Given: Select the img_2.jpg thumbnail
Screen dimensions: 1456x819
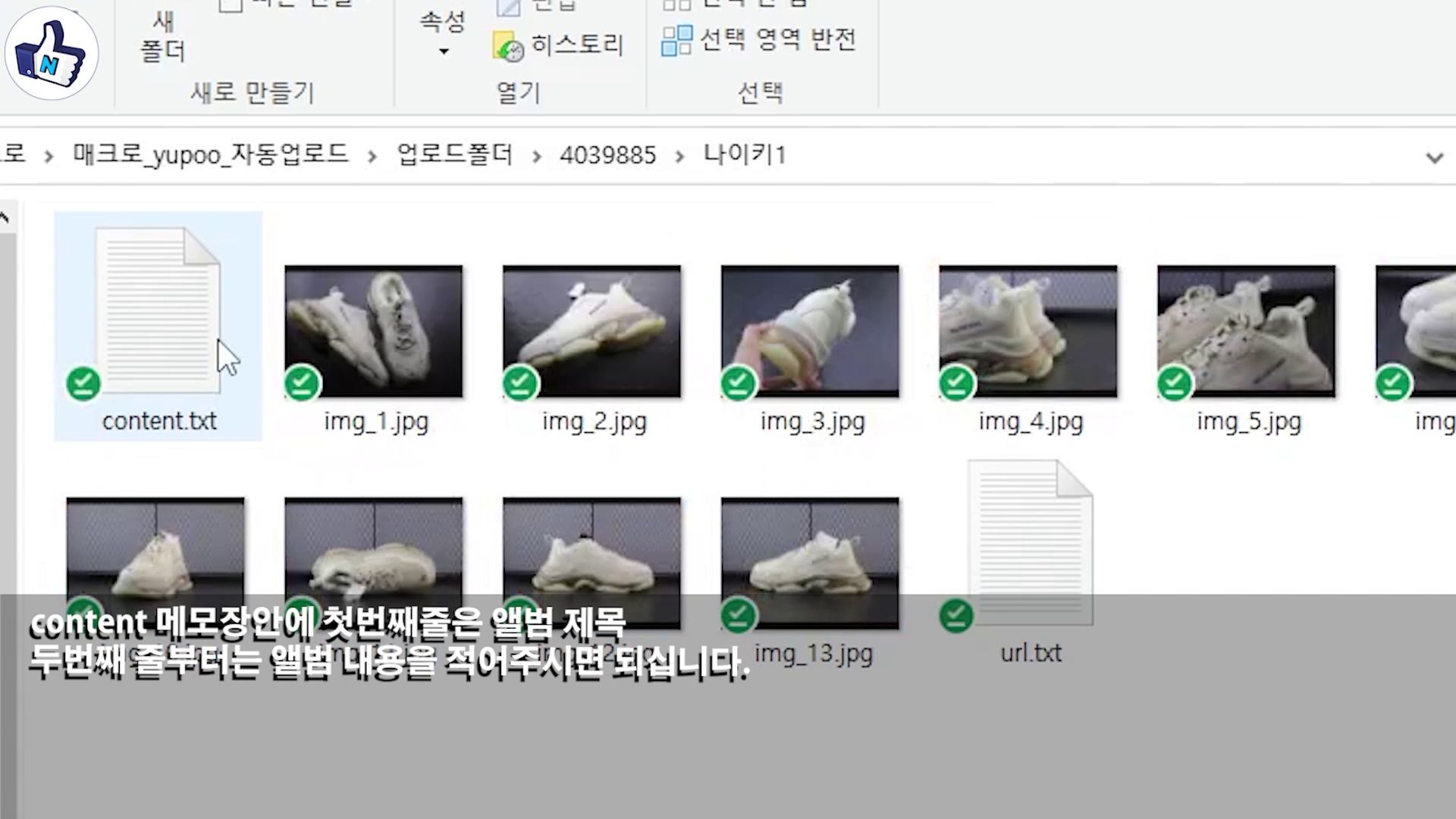Looking at the screenshot, I should point(591,331).
